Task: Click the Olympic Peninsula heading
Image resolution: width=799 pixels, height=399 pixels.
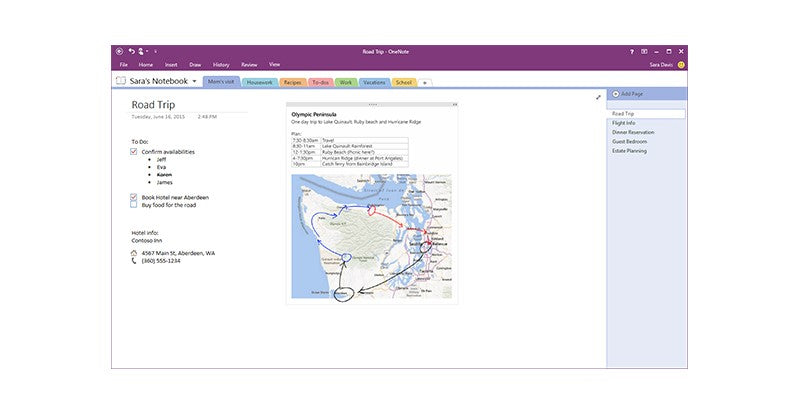Action: 314,115
